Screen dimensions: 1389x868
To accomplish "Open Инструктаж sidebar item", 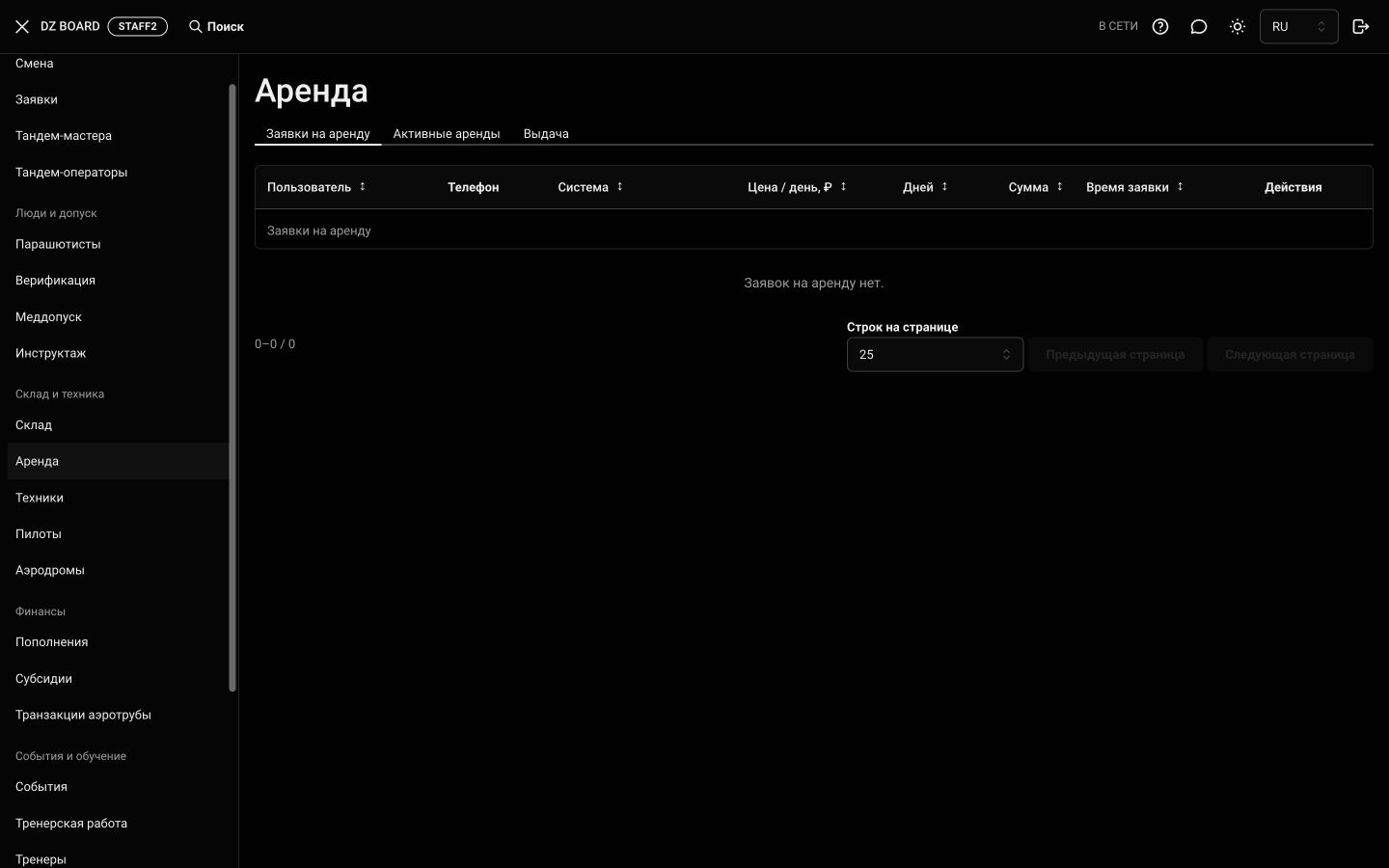I will [118, 353].
